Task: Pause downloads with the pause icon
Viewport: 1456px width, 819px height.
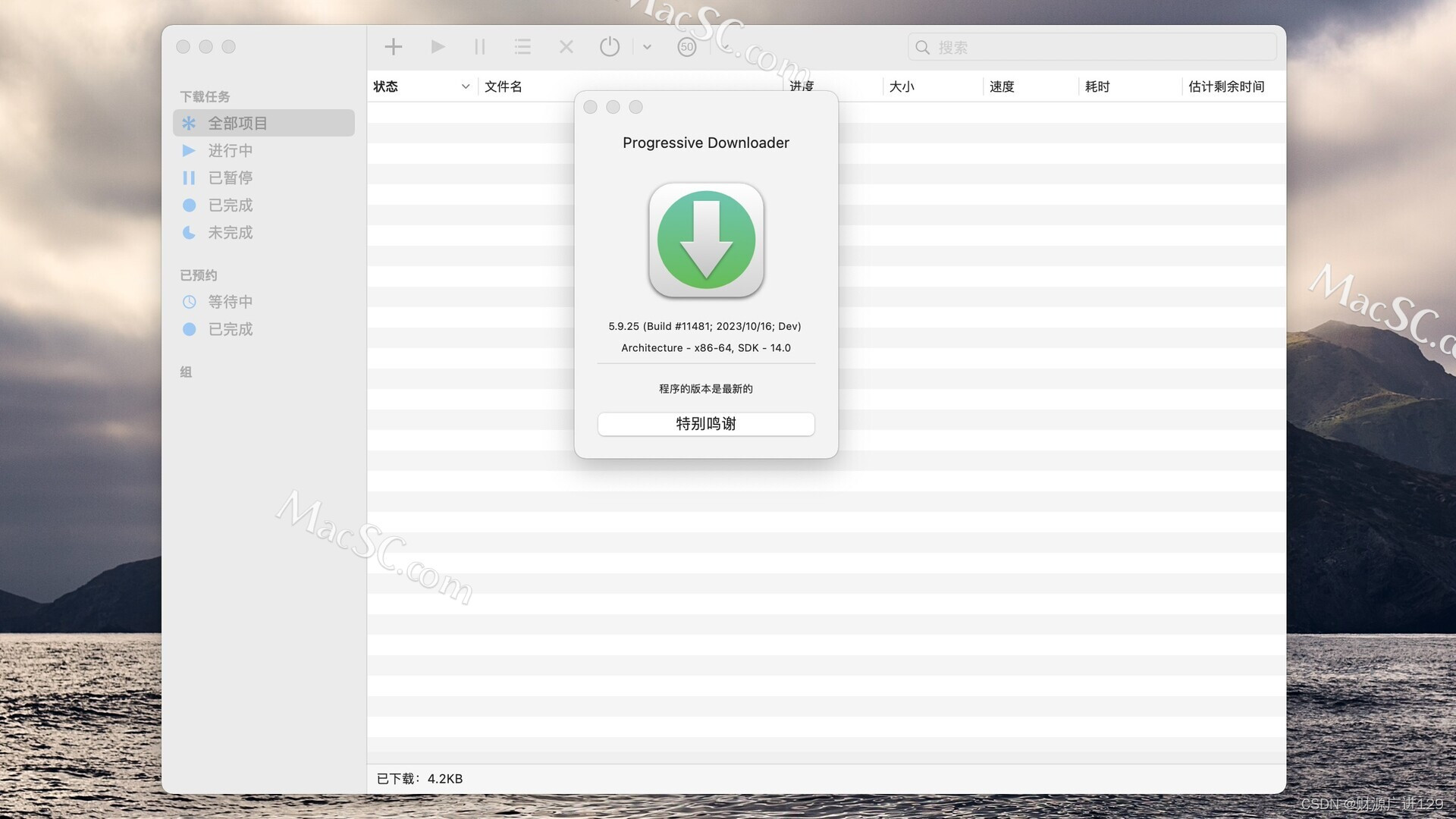Action: pos(479,47)
